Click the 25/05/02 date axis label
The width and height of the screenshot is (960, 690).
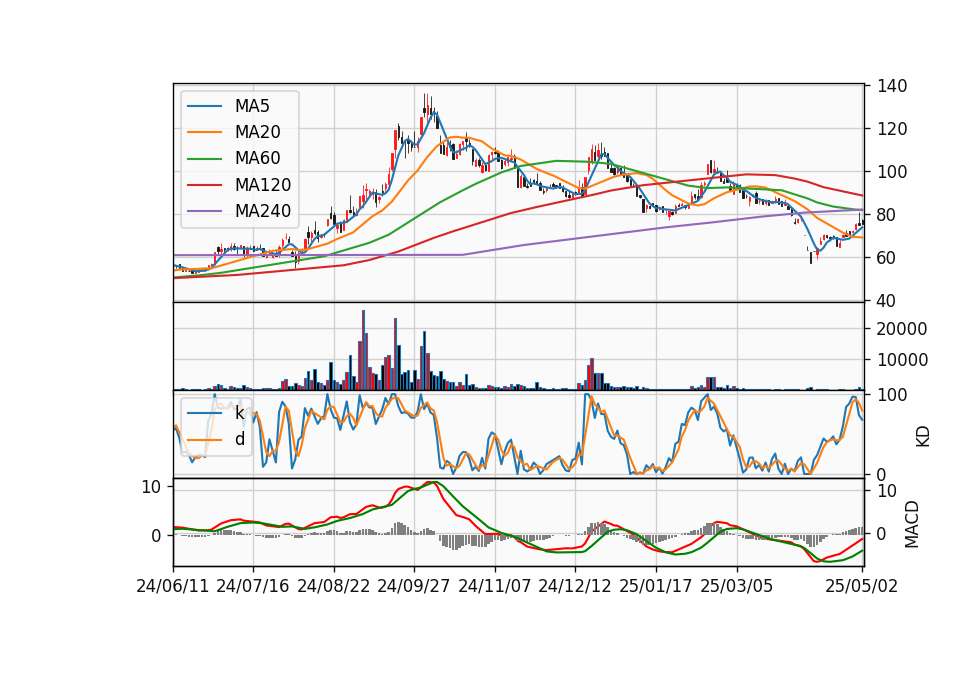[x=861, y=587]
